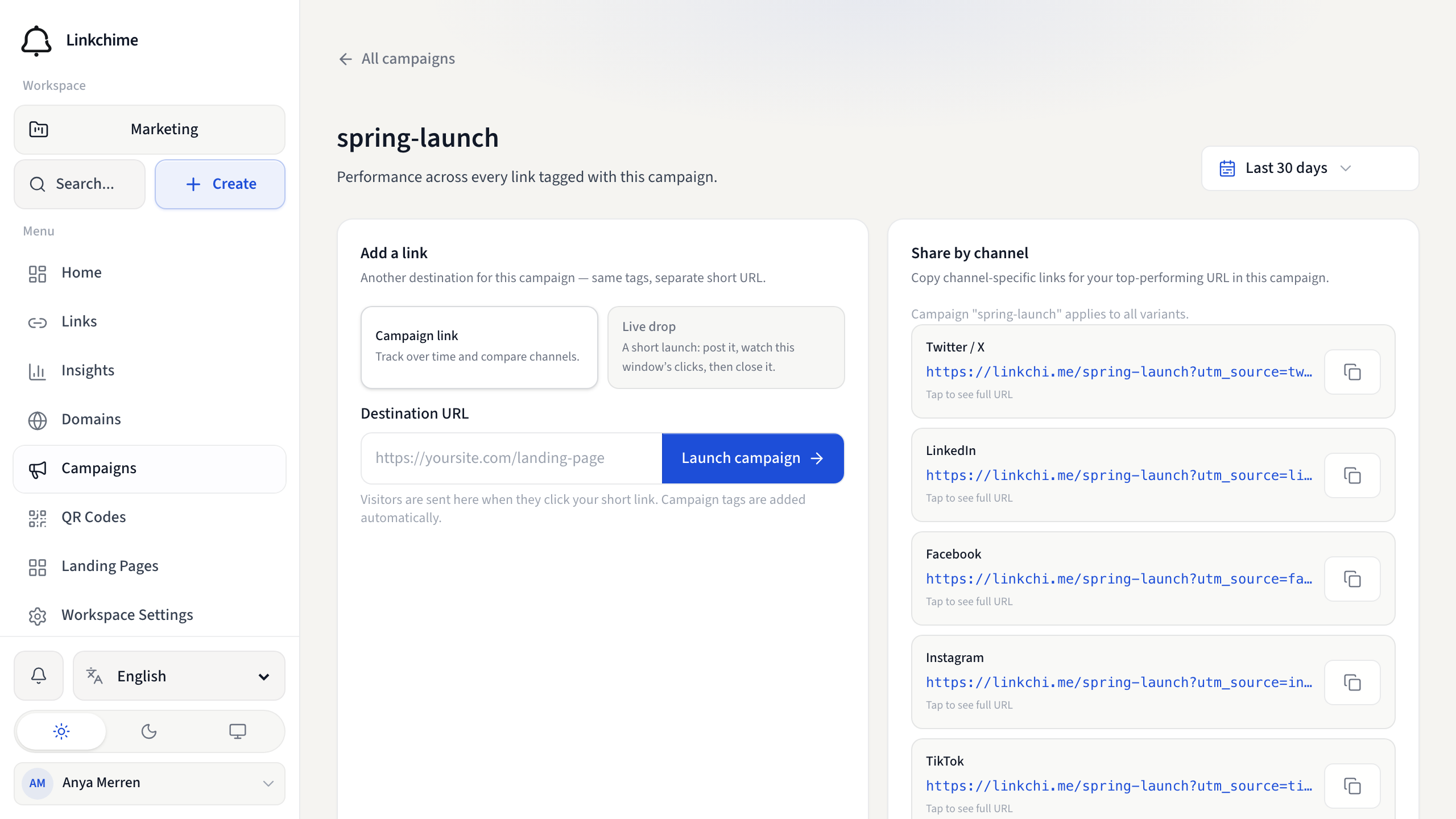Copy the LinkedIn channel link

pos(1352,475)
